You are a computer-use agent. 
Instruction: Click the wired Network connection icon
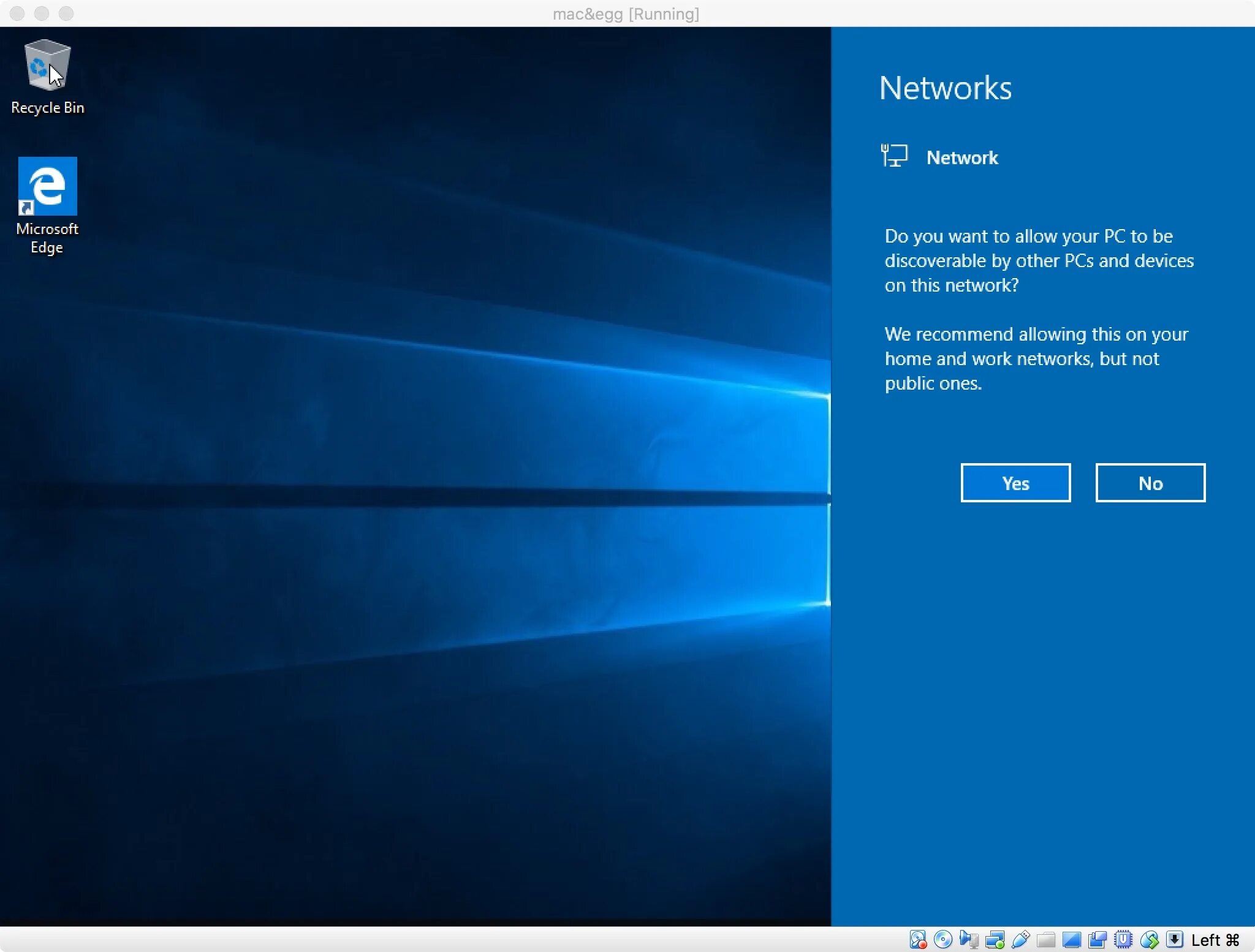coord(894,156)
